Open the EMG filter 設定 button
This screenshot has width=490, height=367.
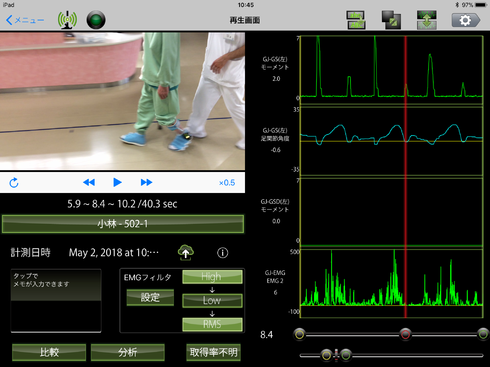pos(150,297)
